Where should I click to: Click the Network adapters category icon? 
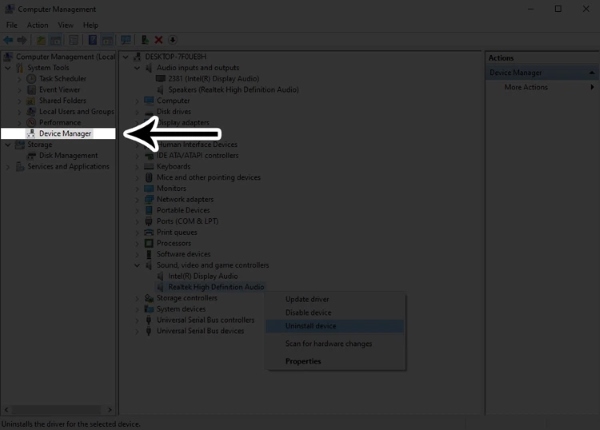point(149,199)
